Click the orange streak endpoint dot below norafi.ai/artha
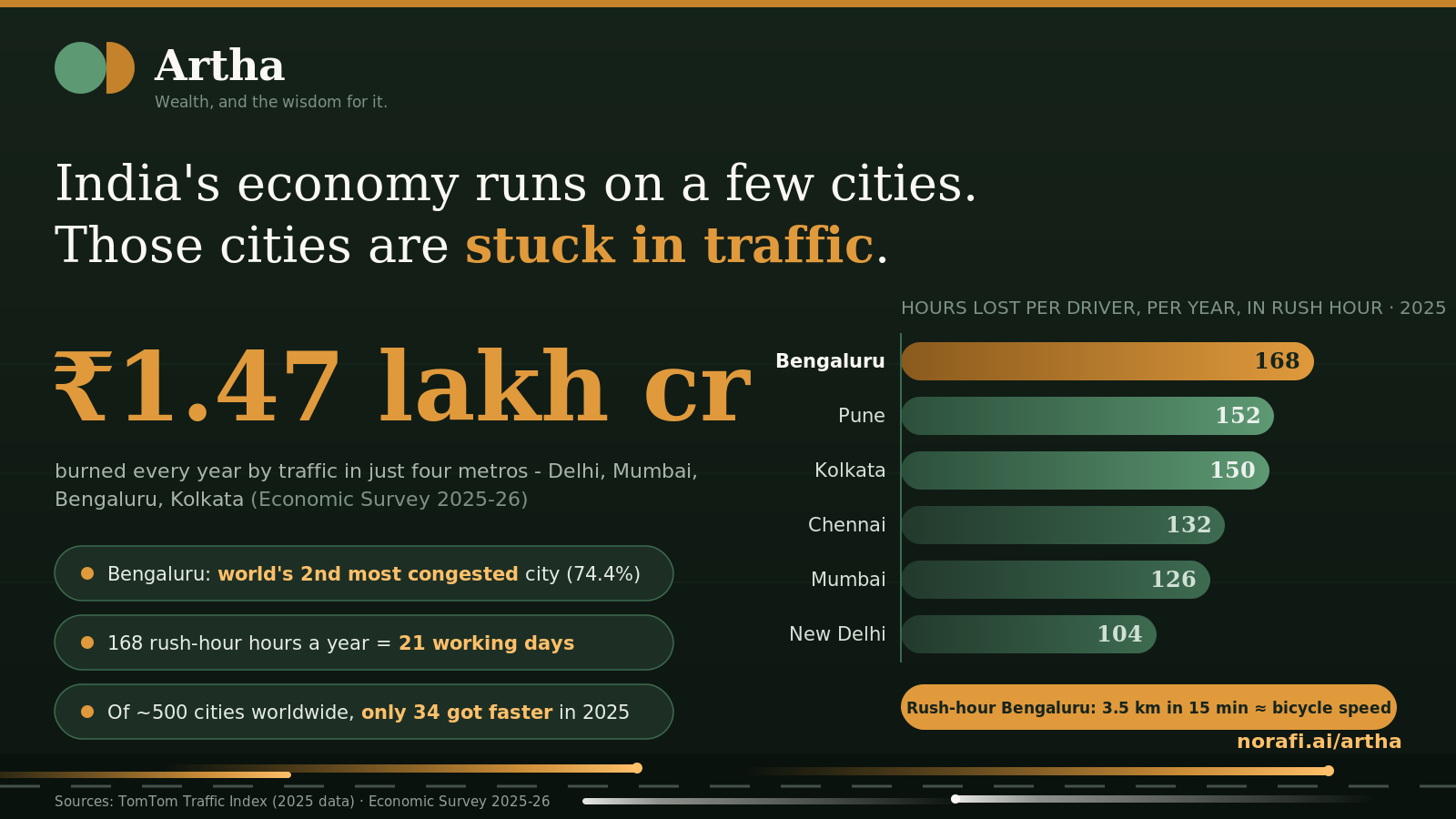This screenshot has height=819, width=1456. [x=1329, y=771]
